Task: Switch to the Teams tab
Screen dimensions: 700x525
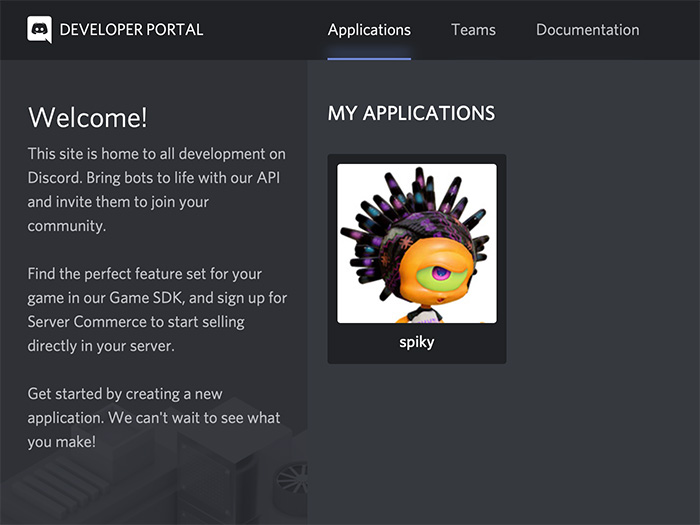Action: coord(473,30)
